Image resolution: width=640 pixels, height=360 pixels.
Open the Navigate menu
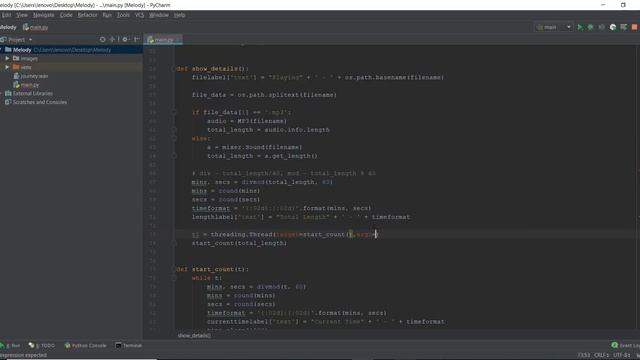pos(44,15)
